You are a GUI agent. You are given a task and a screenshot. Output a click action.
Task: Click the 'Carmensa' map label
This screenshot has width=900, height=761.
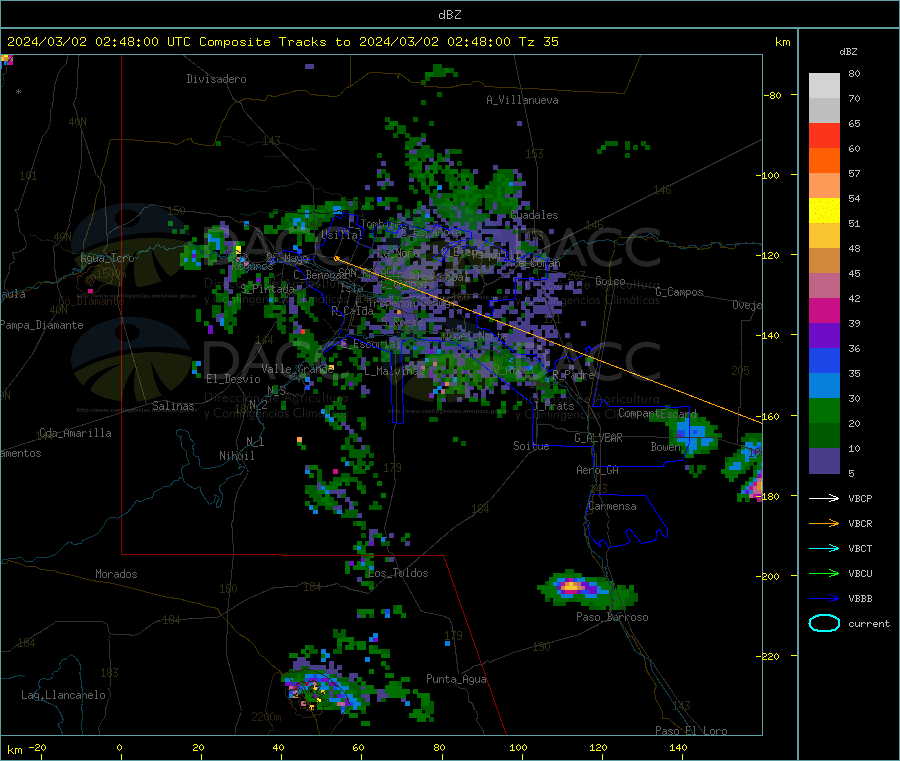[612, 506]
